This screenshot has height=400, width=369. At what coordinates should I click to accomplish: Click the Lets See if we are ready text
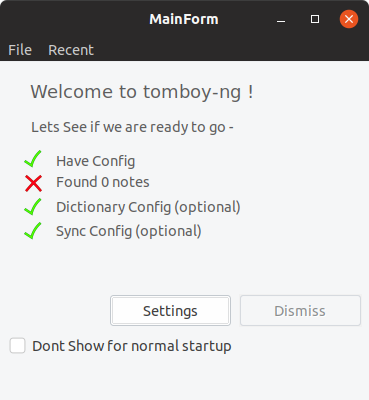click(x=132, y=127)
